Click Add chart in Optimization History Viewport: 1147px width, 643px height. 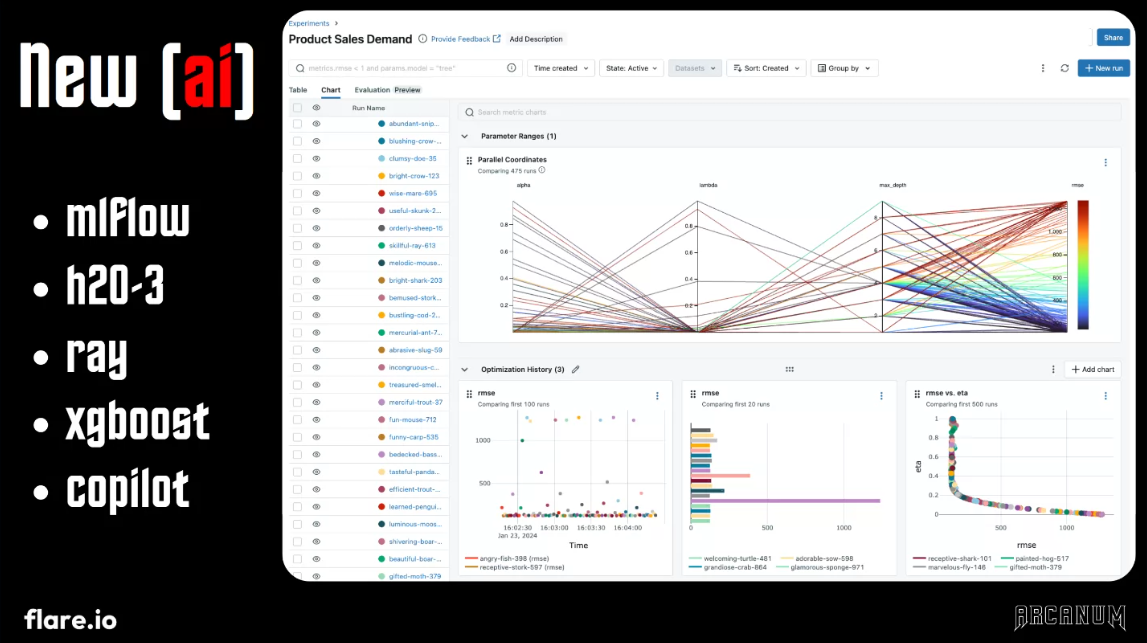pos(1093,369)
